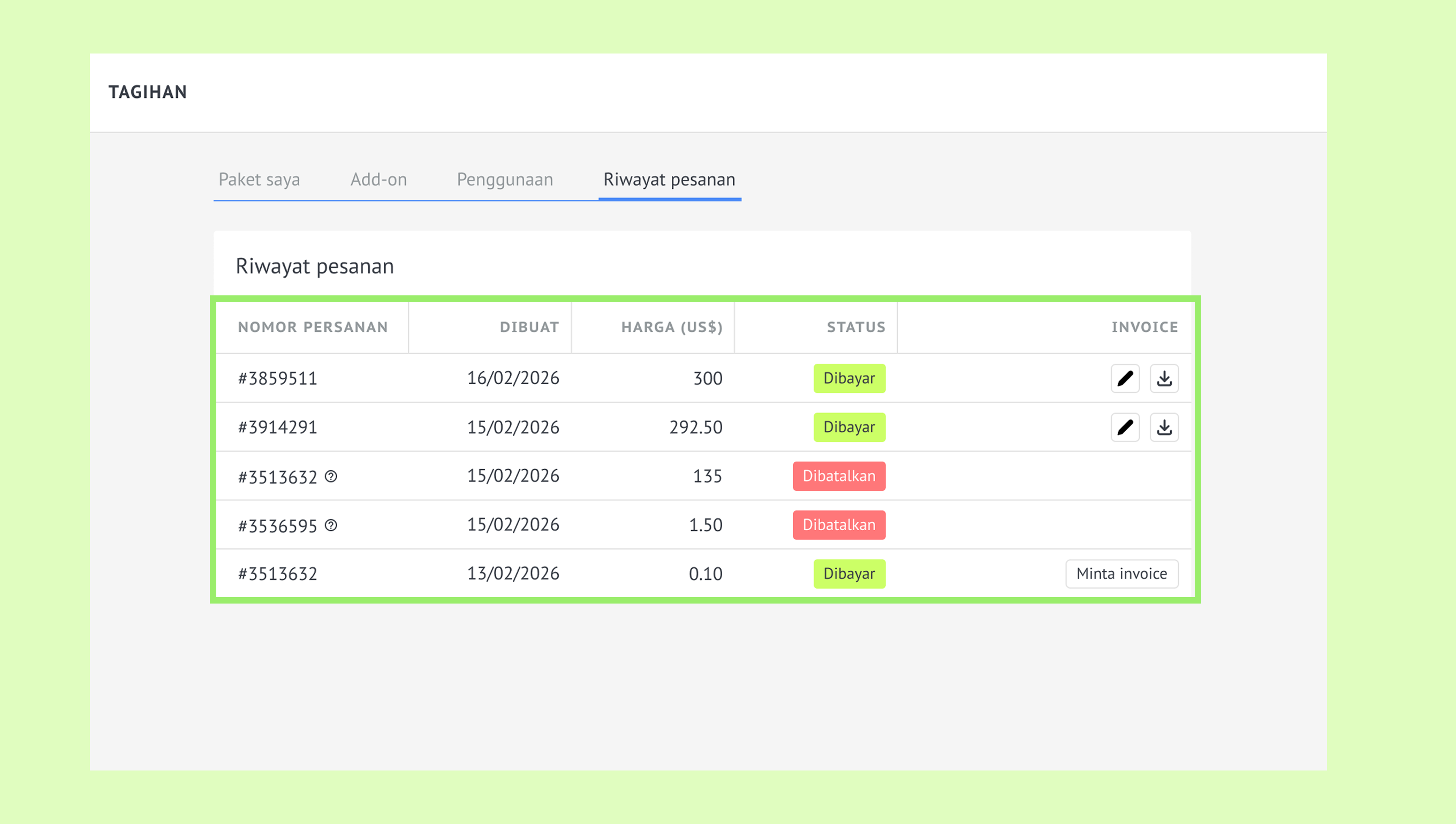Switch to Paket saya tab
1456x824 pixels.
click(x=259, y=179)
